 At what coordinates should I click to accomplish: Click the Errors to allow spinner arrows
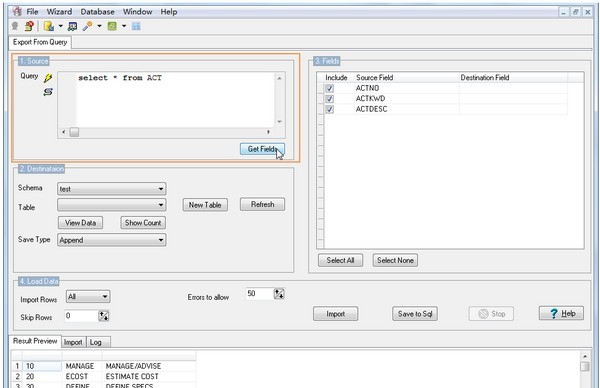[279, 294]
